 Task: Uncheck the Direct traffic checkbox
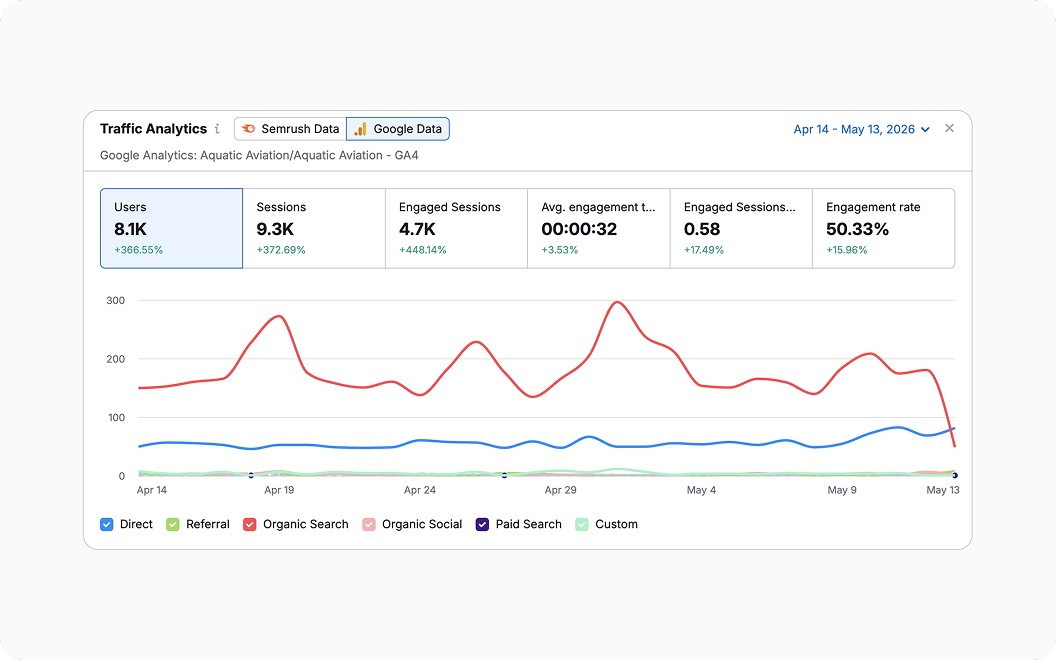pos(106,525)
